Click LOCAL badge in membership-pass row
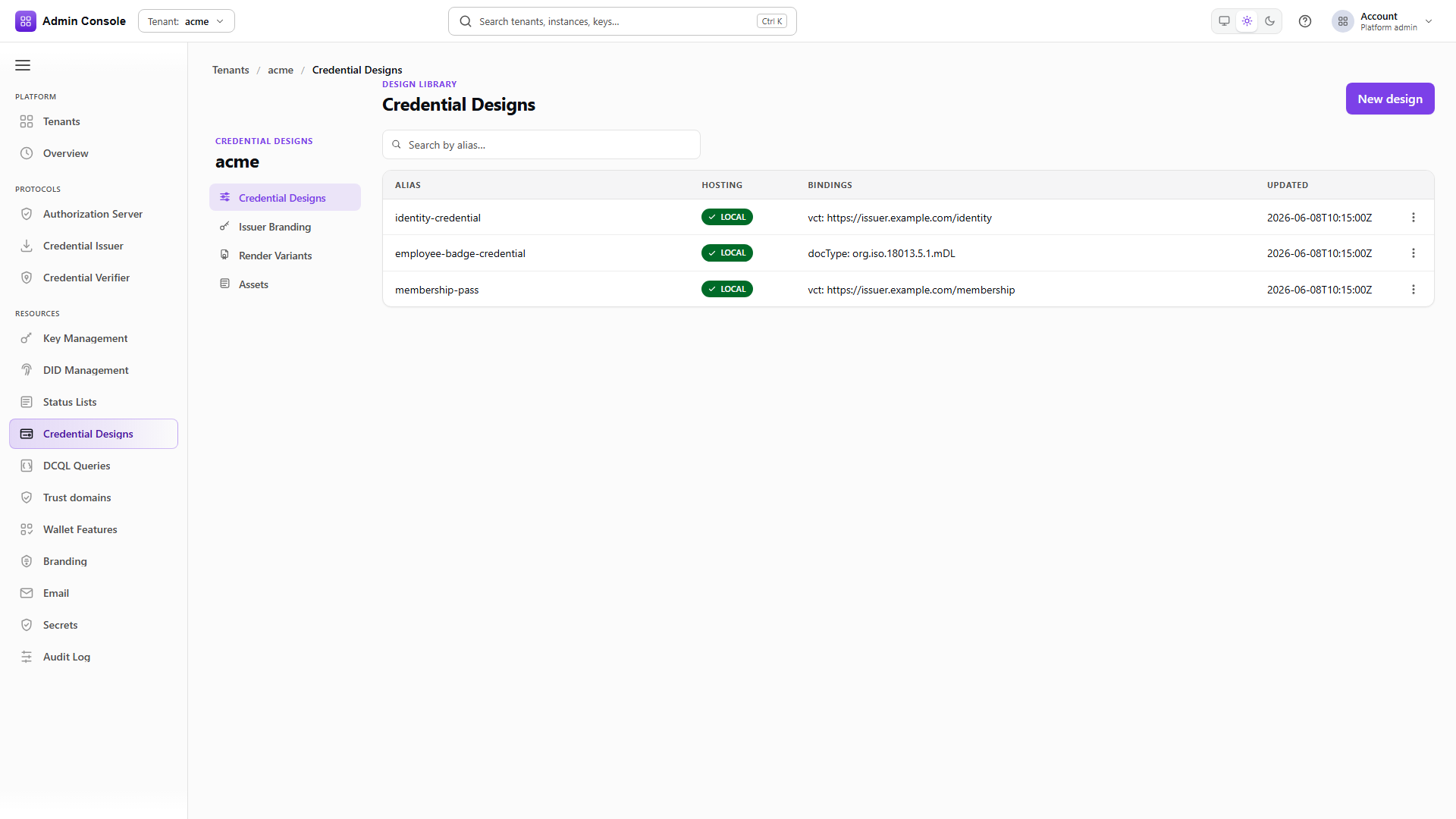Viewport: 1456px width, 819px height. tap(727, 289)
